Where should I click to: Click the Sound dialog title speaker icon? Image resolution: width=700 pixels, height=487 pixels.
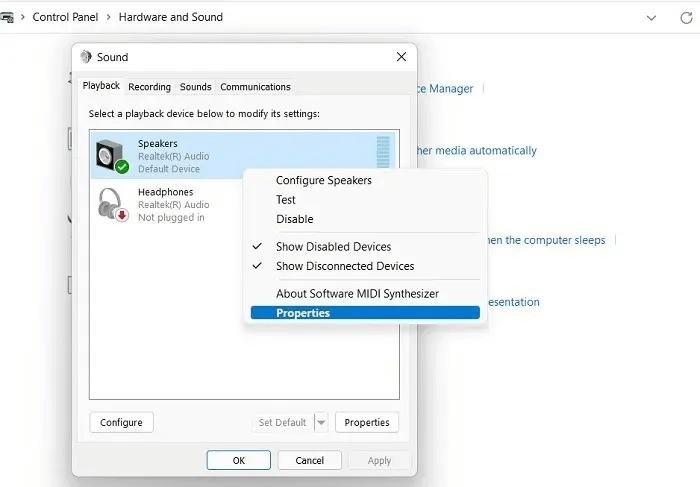86,57
